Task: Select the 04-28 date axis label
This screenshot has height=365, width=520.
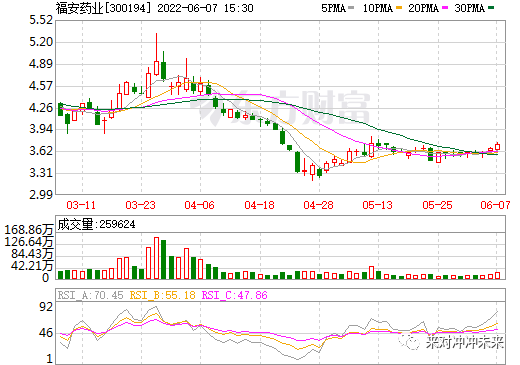Action: click(318, 205)
